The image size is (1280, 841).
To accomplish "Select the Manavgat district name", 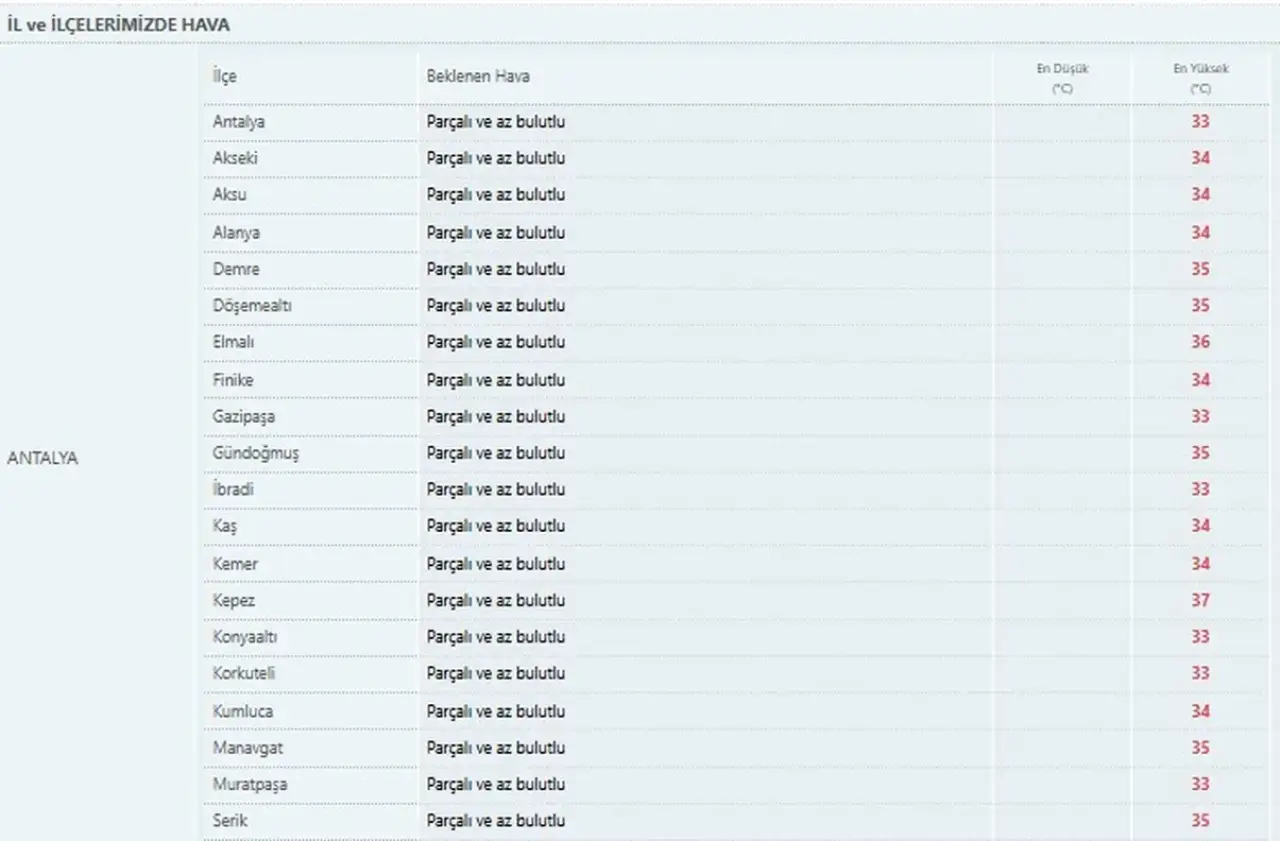I will 241,748.
